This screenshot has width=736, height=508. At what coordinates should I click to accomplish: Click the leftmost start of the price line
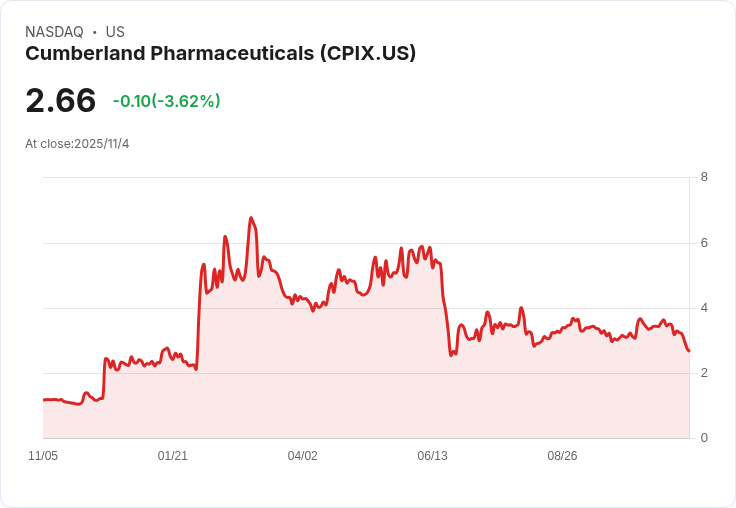tap(44, 400)
